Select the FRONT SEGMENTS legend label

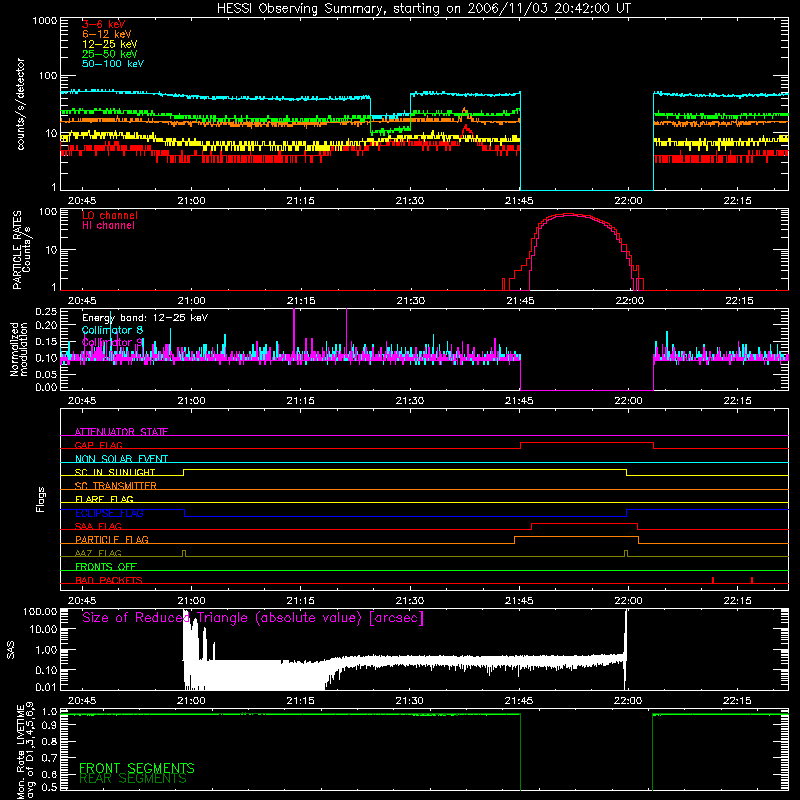click(x=137, y=768)
